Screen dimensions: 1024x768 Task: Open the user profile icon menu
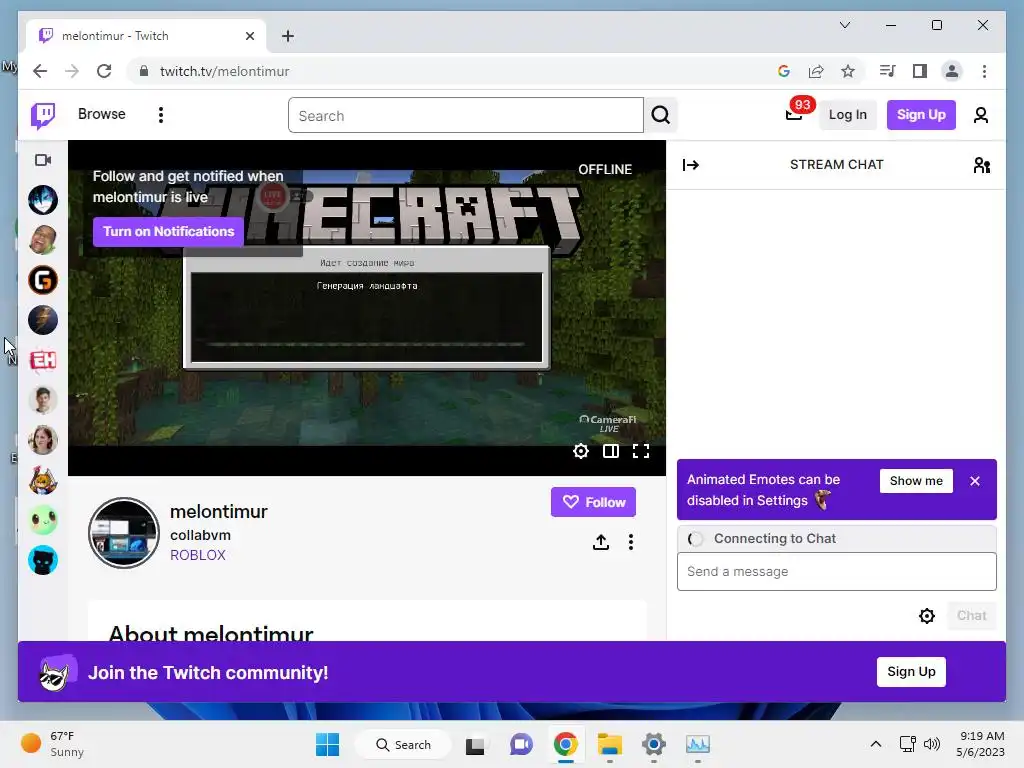pyautogui.click(x=980, y=115)
